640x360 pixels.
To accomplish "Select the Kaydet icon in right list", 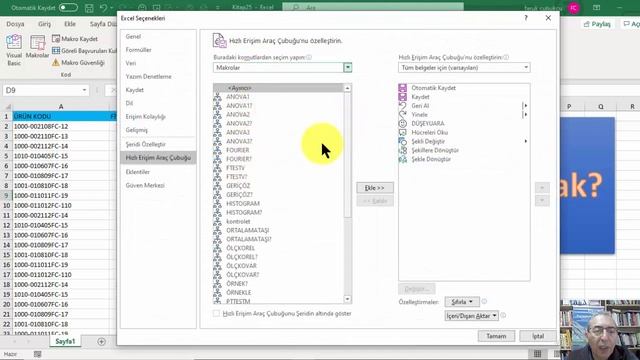I will coord(402,97).
